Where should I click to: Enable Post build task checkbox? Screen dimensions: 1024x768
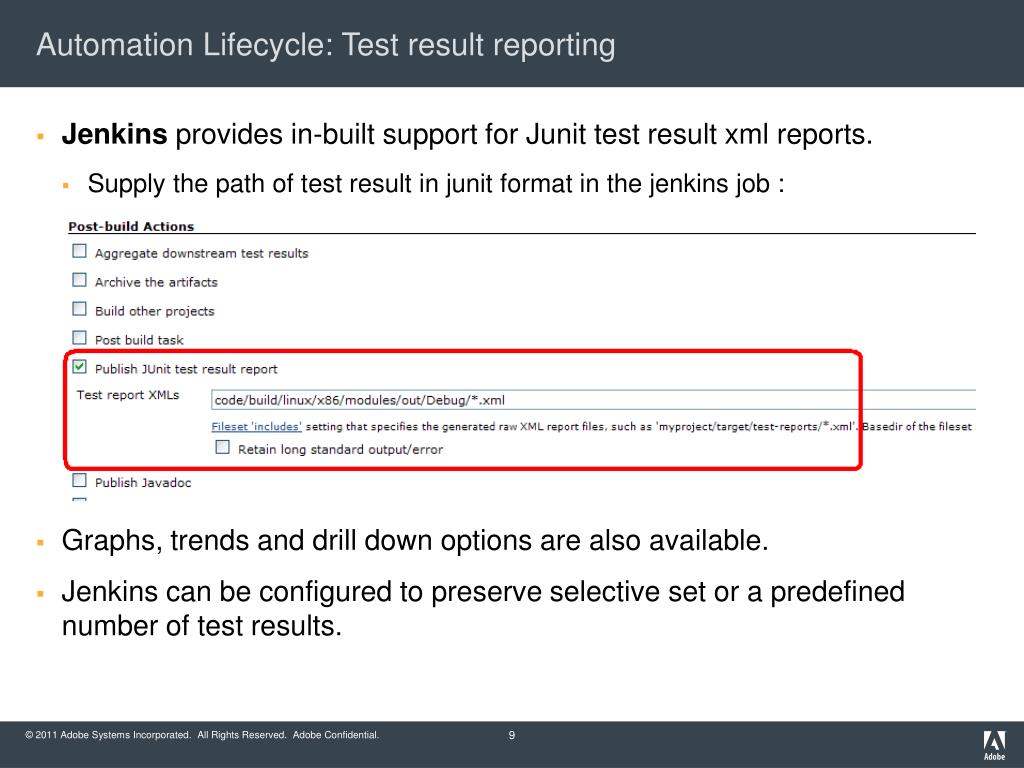[79, 338]
